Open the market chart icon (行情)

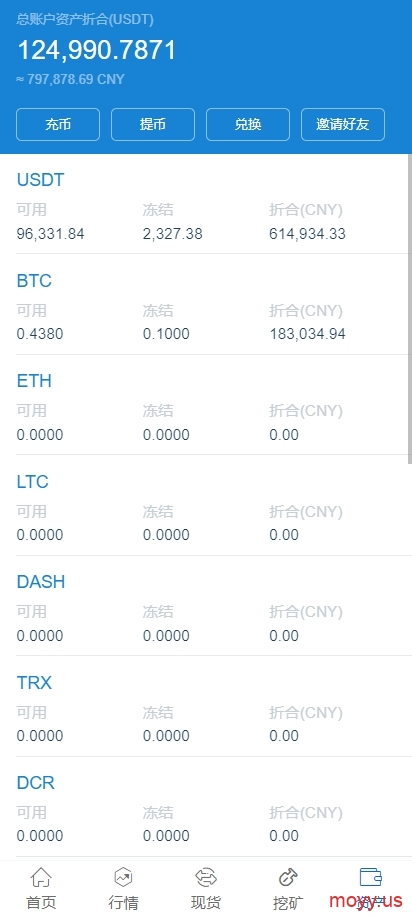124,877
